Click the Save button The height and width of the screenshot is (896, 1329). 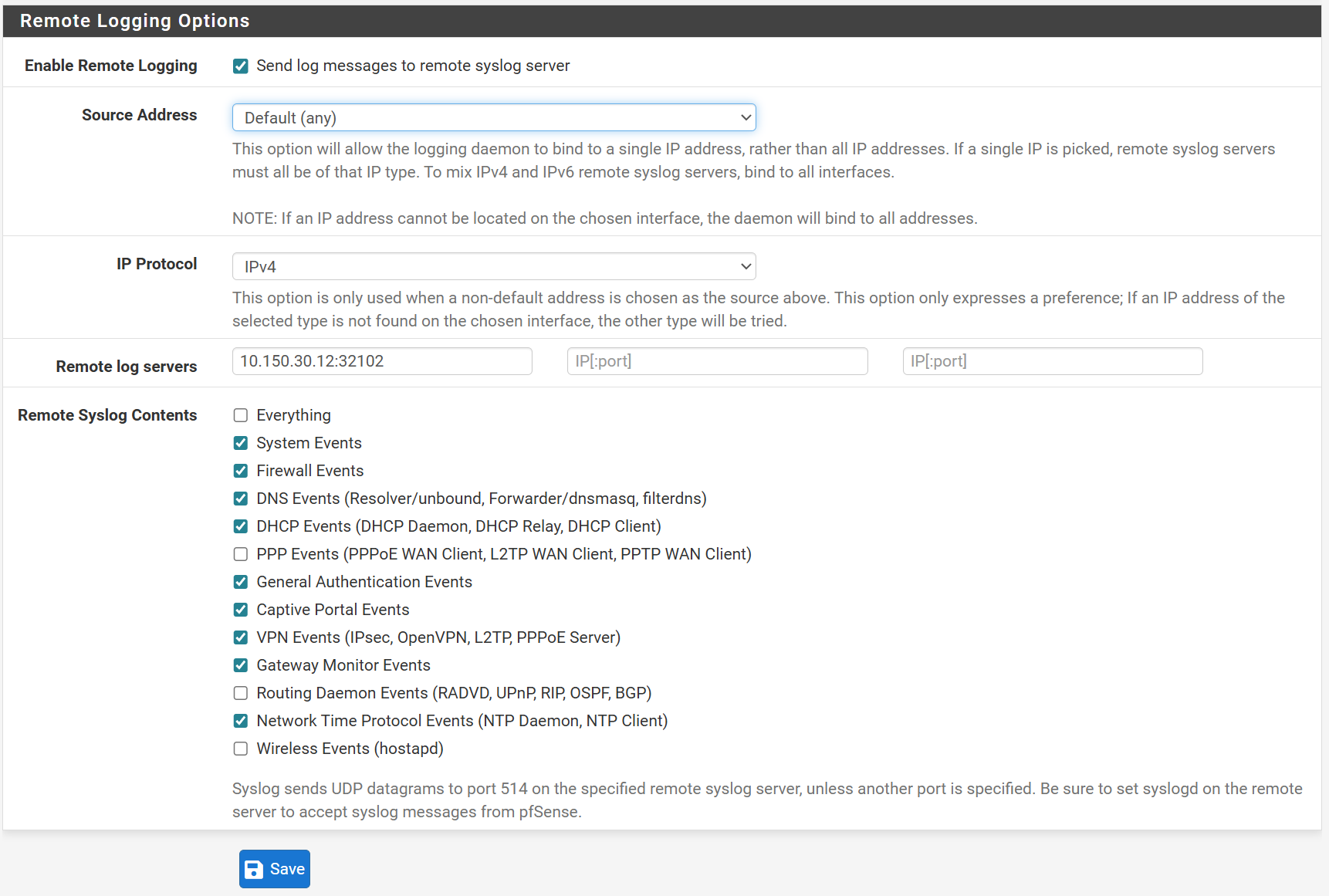coord(275,868)
